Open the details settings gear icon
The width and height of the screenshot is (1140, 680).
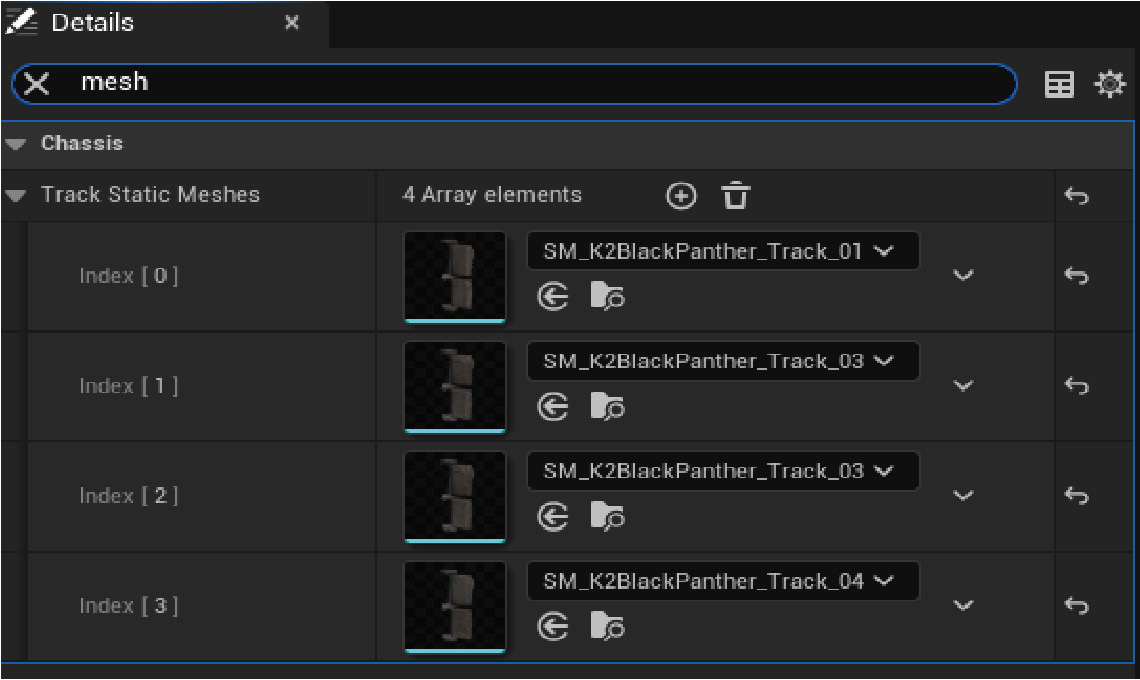(x=1109, y=85)
